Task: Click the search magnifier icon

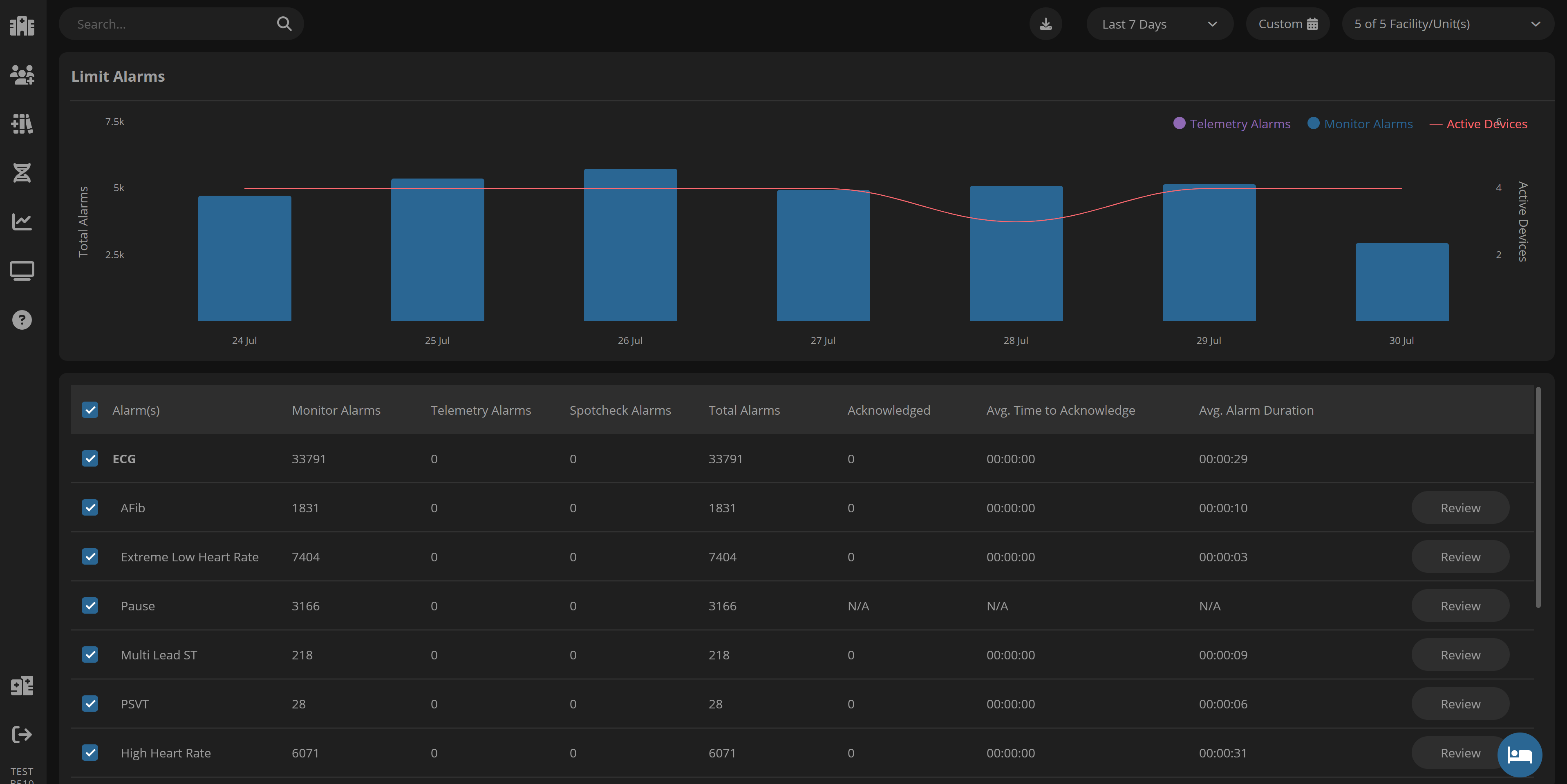Action: tap(284, 24)
